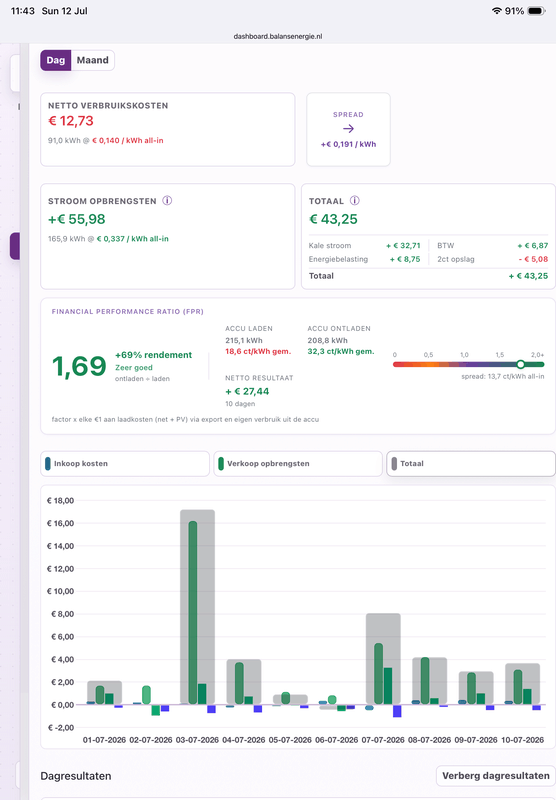Click the net consumption cost € 12,73
This screenshot has width=556, height=800.
(71, 121)
